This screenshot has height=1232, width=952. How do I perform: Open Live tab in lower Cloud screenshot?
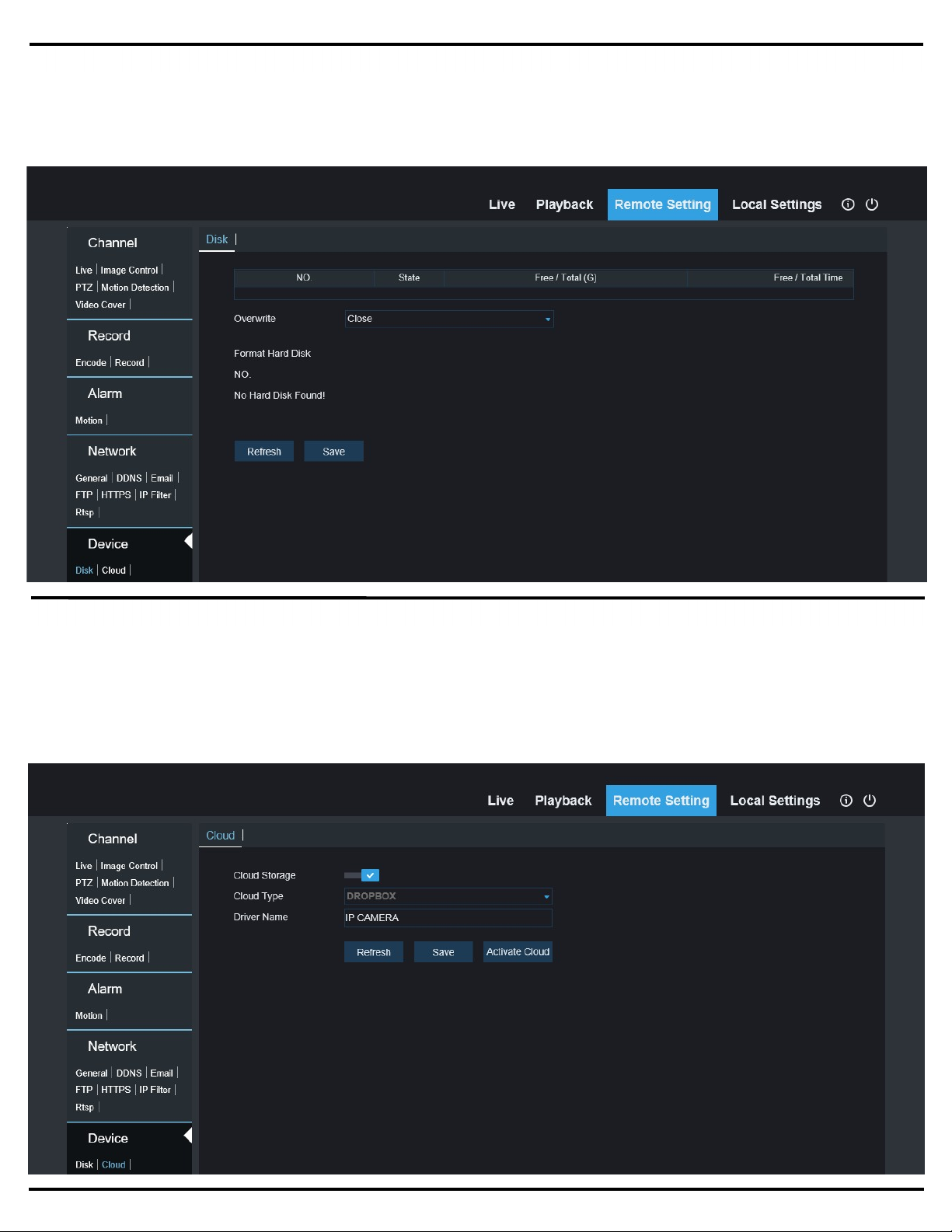[x=500, y=801]
